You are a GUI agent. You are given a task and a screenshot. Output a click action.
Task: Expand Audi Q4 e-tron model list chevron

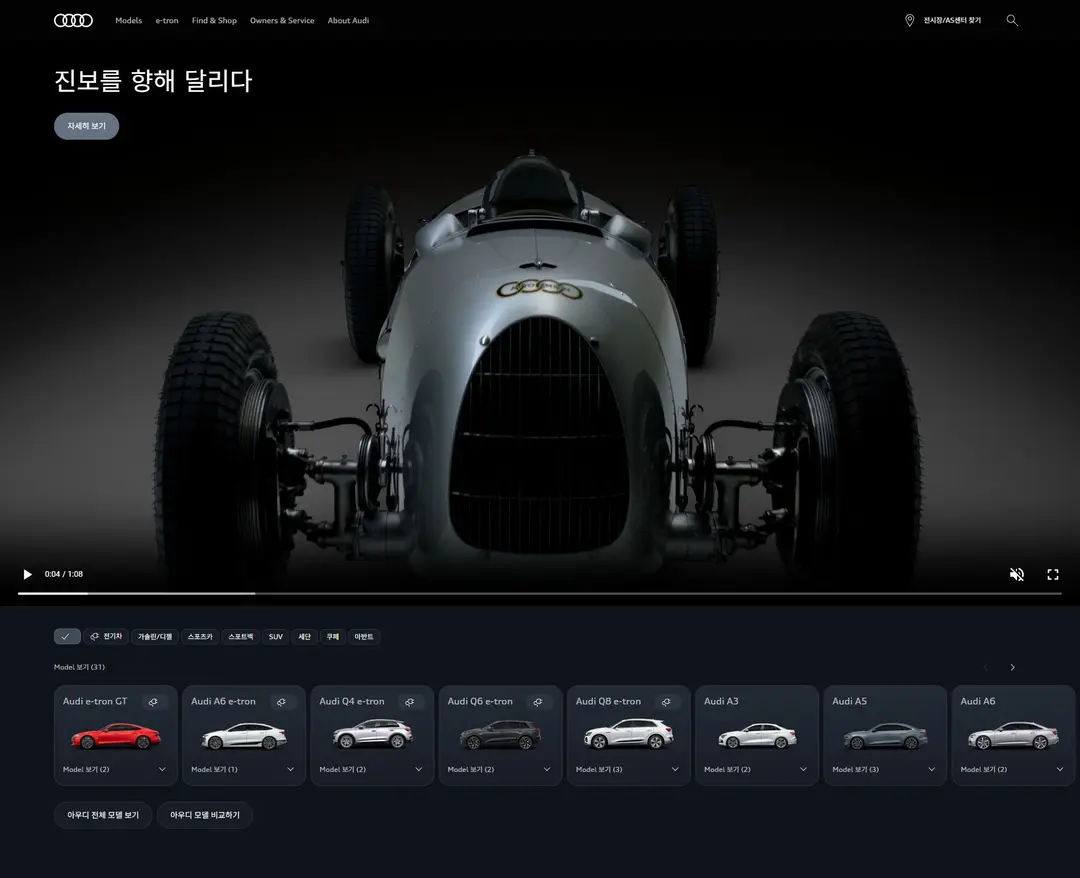(418, 769)
